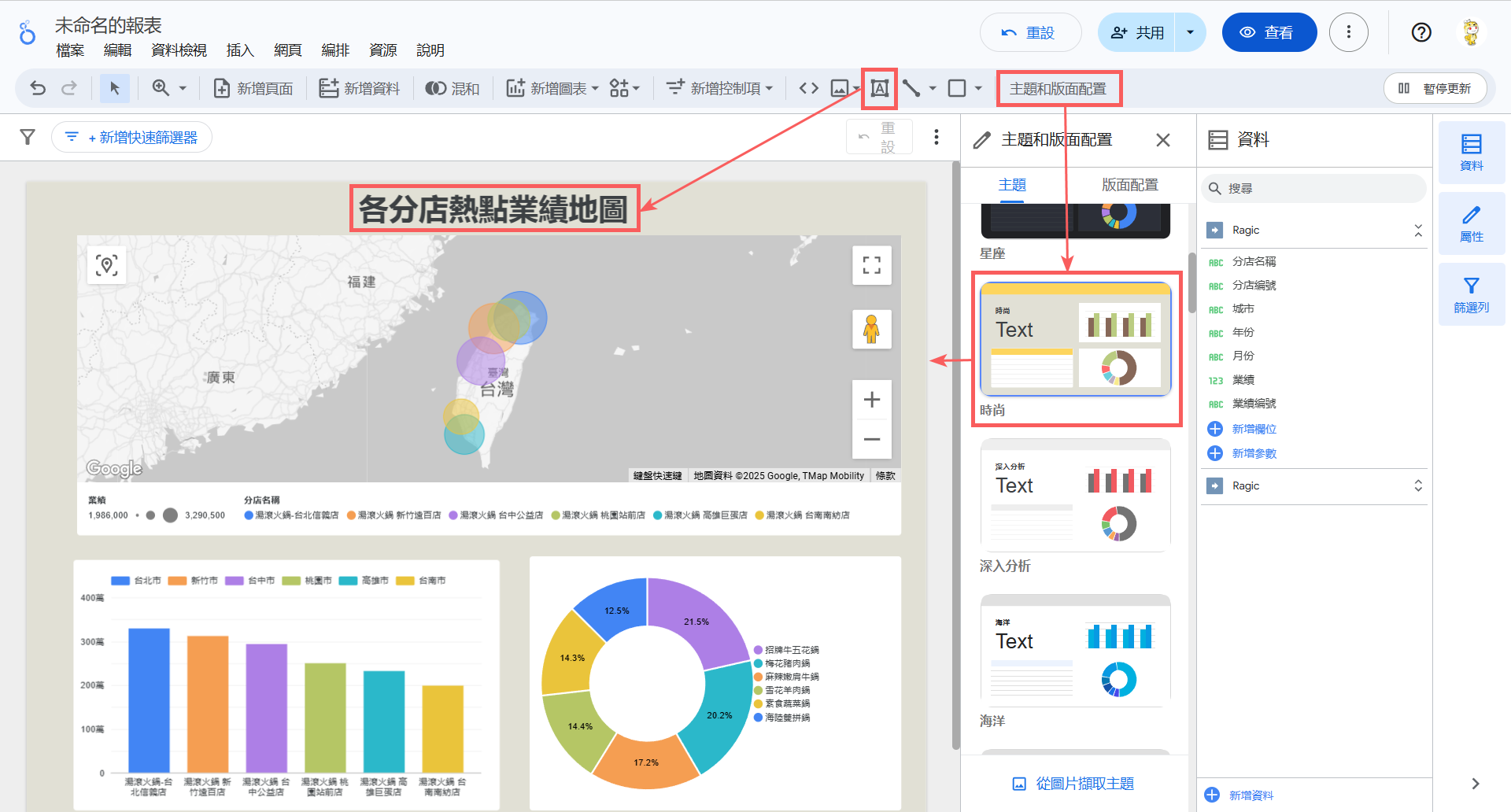The image size is (1511, 812).
Task: Select the 時尚 theme thumbnail
Action: [1076, 339]
